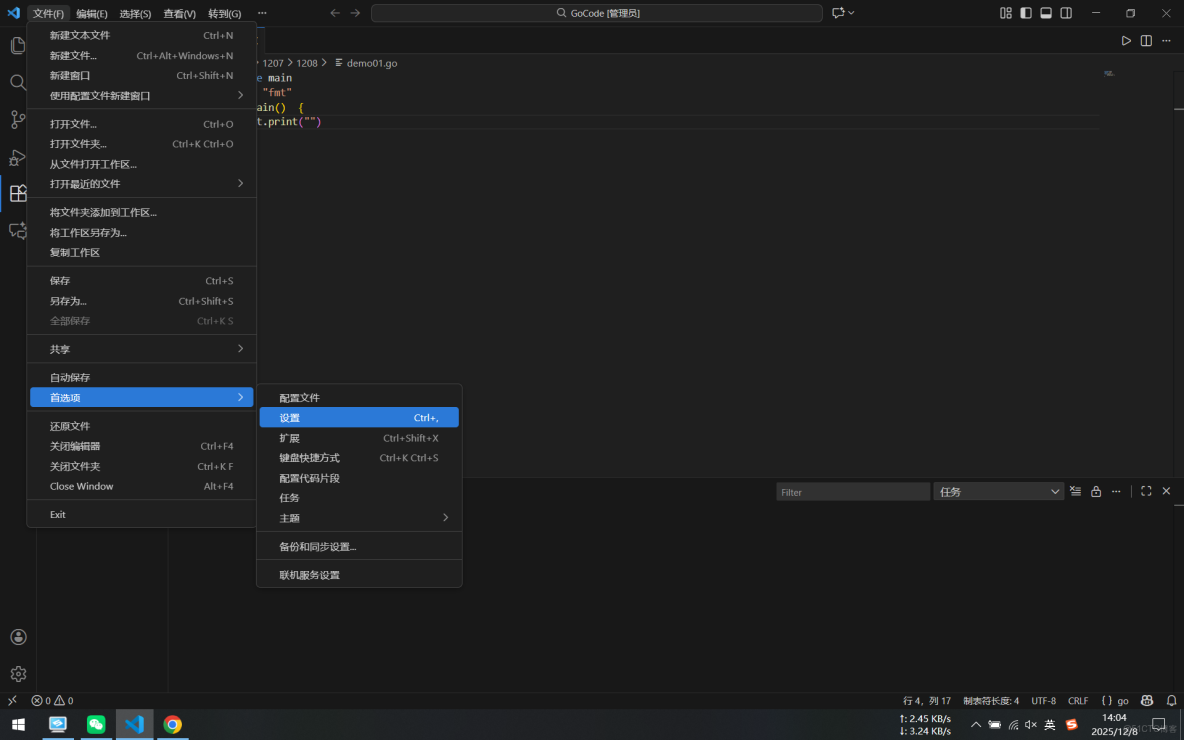Select the Source Control icon
This screenshot has height=740, width=1184.
coord(17,119)
